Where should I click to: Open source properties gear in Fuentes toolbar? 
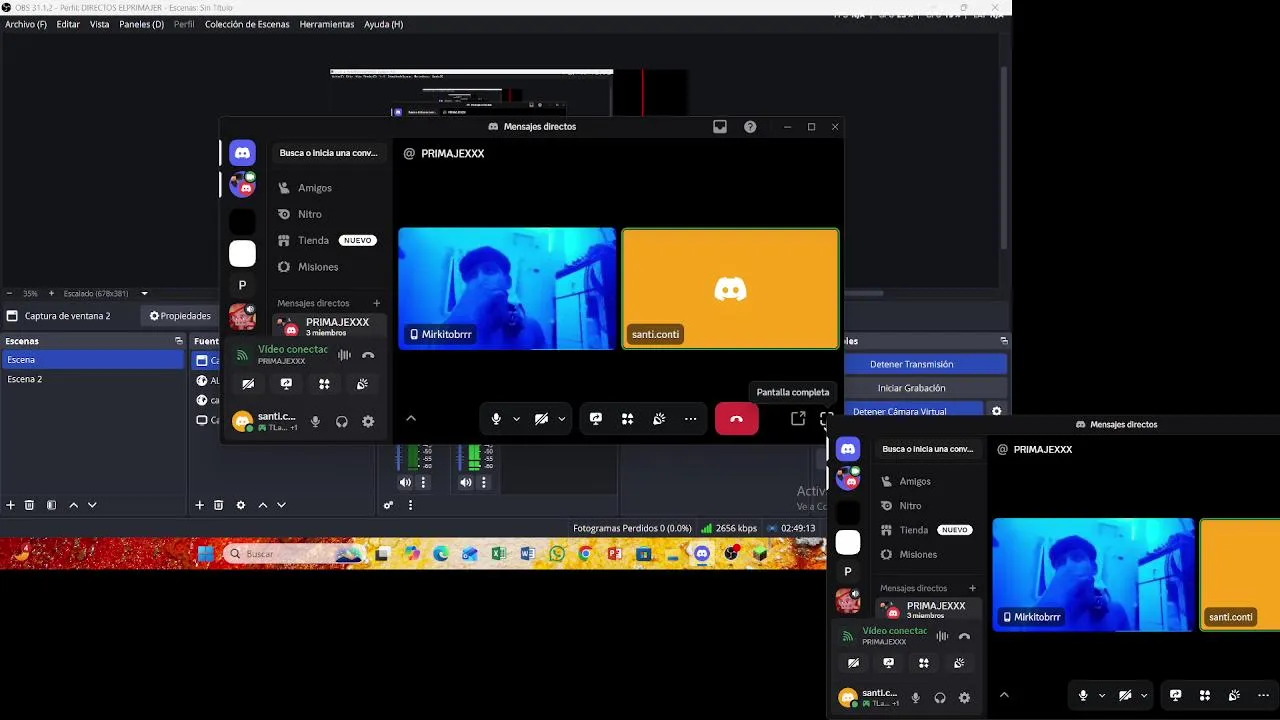click(240, 505)
